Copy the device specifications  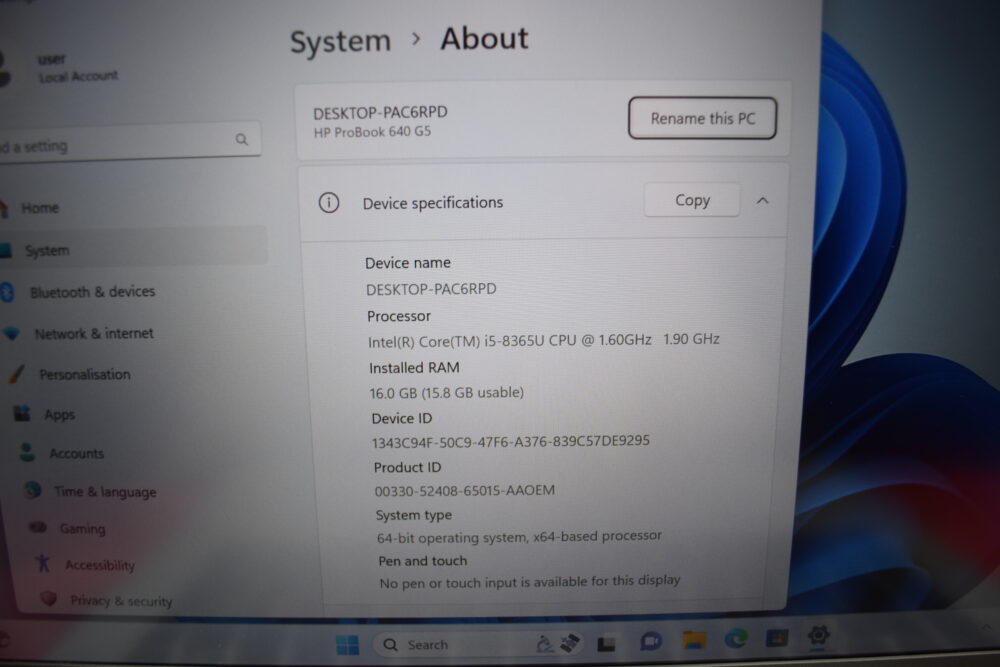(x=692, y=200)
